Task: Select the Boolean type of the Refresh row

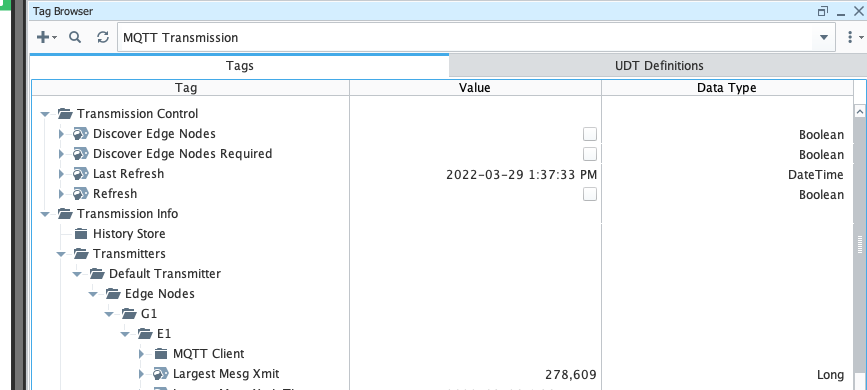Action: click(821, 195)
